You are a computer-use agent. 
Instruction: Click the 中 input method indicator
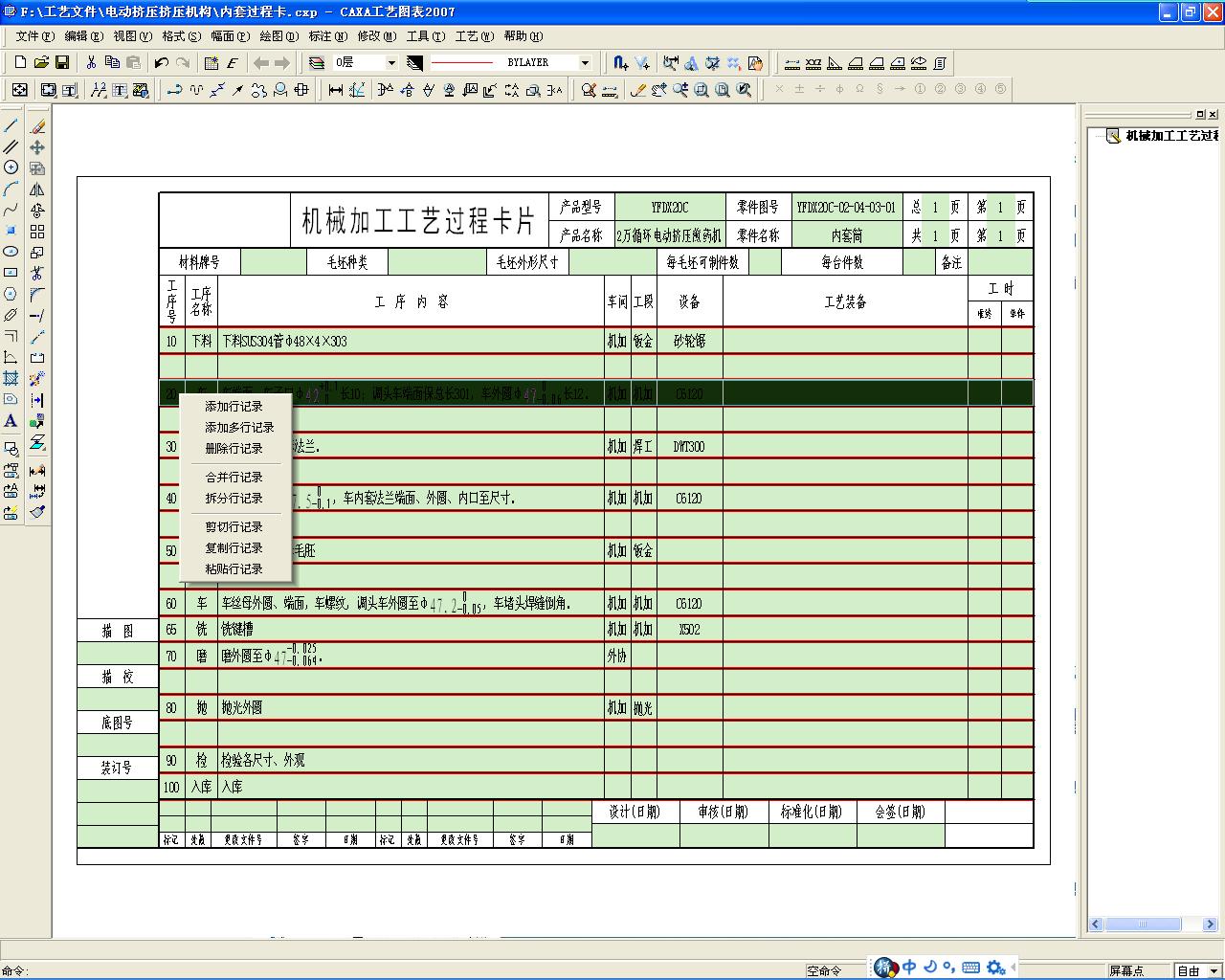tap(909, 968)
